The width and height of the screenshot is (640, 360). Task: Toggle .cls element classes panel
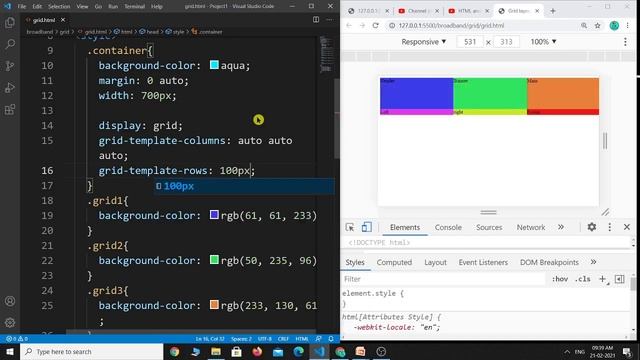click(x=582, y=279)
